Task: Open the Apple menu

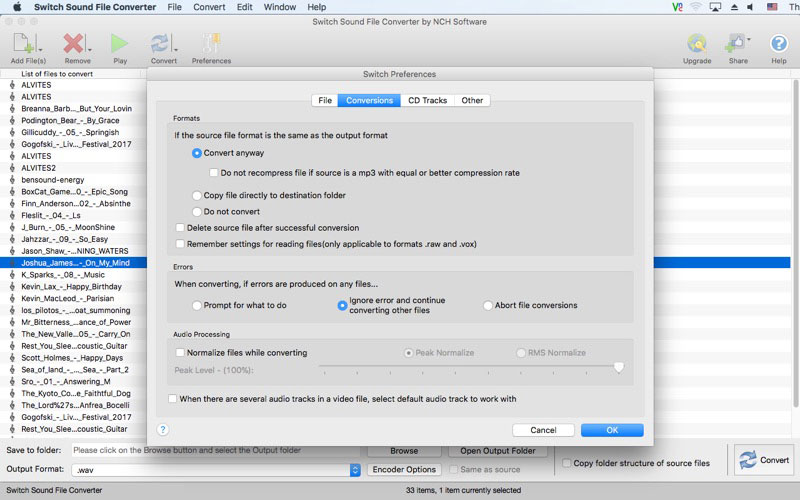Action: 17,7
